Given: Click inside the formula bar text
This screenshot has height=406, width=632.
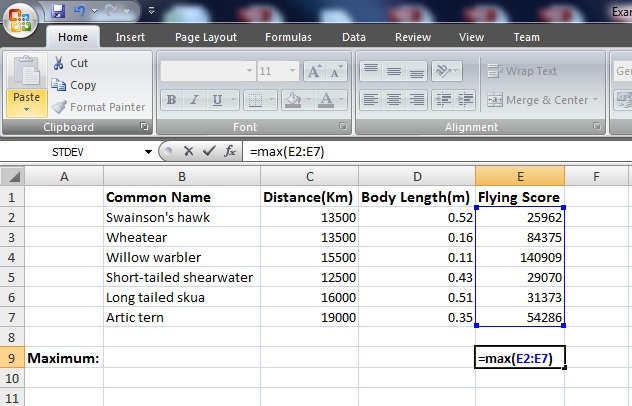Looking at the screenshot, I should (287, 152).
